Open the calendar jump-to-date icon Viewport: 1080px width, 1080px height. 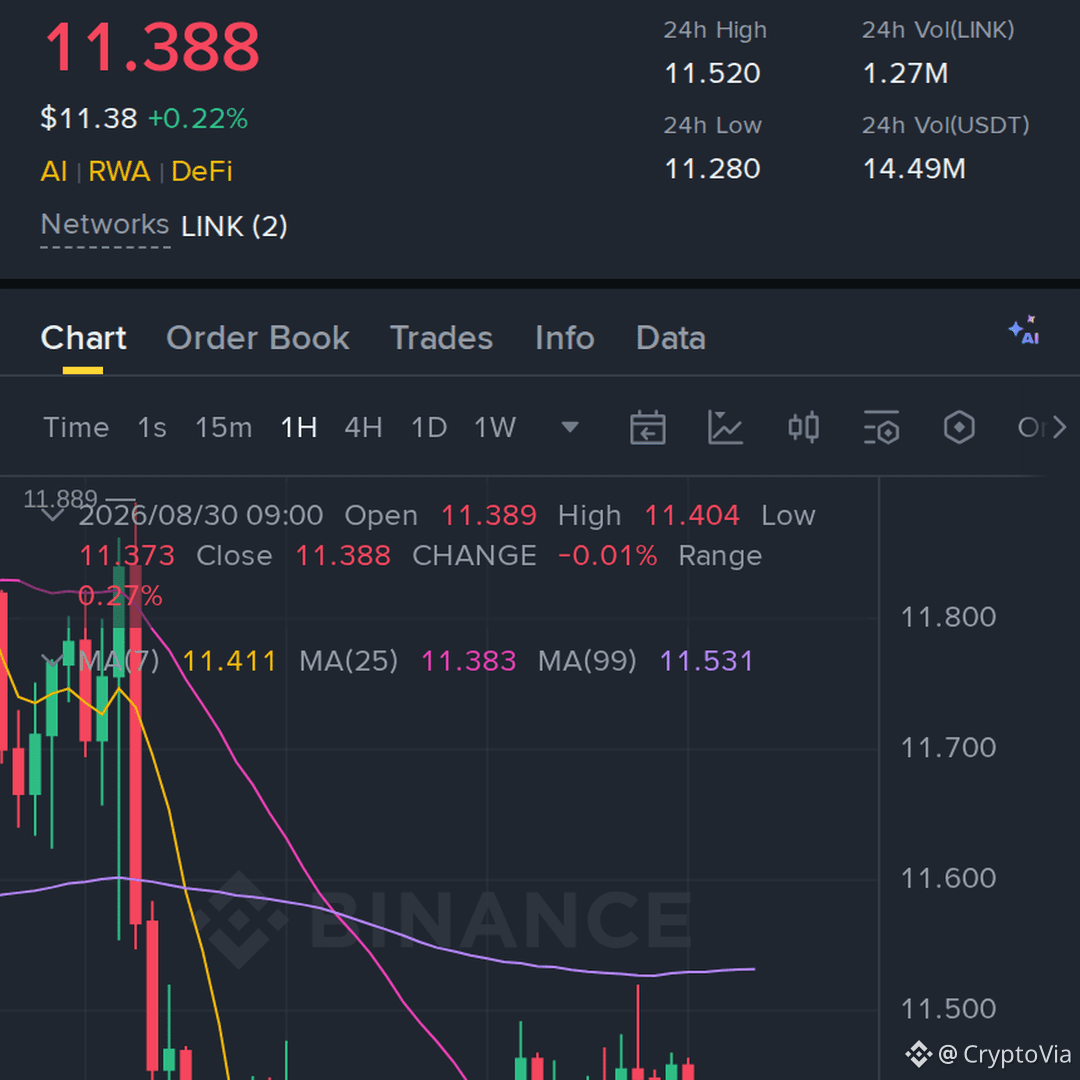coord(647,427)
